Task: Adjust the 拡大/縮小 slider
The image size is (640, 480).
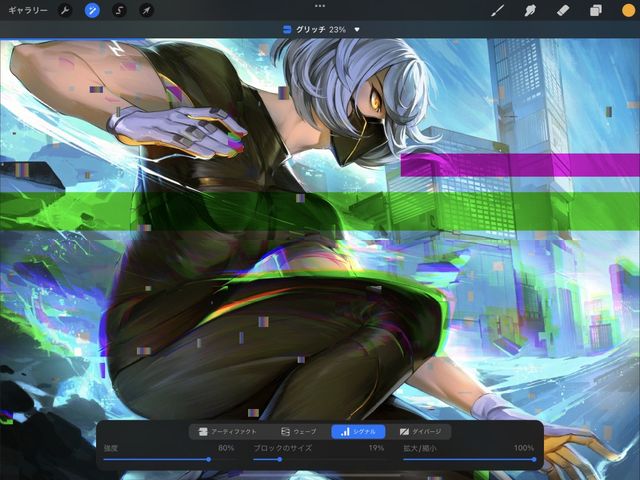Action: click(469, 460)
